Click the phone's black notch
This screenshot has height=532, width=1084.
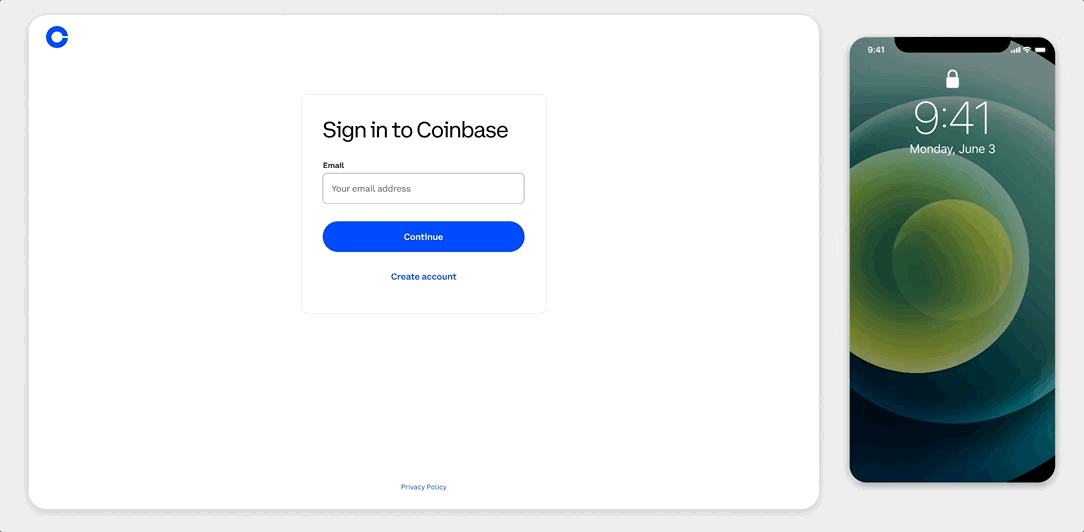(952, 44)
